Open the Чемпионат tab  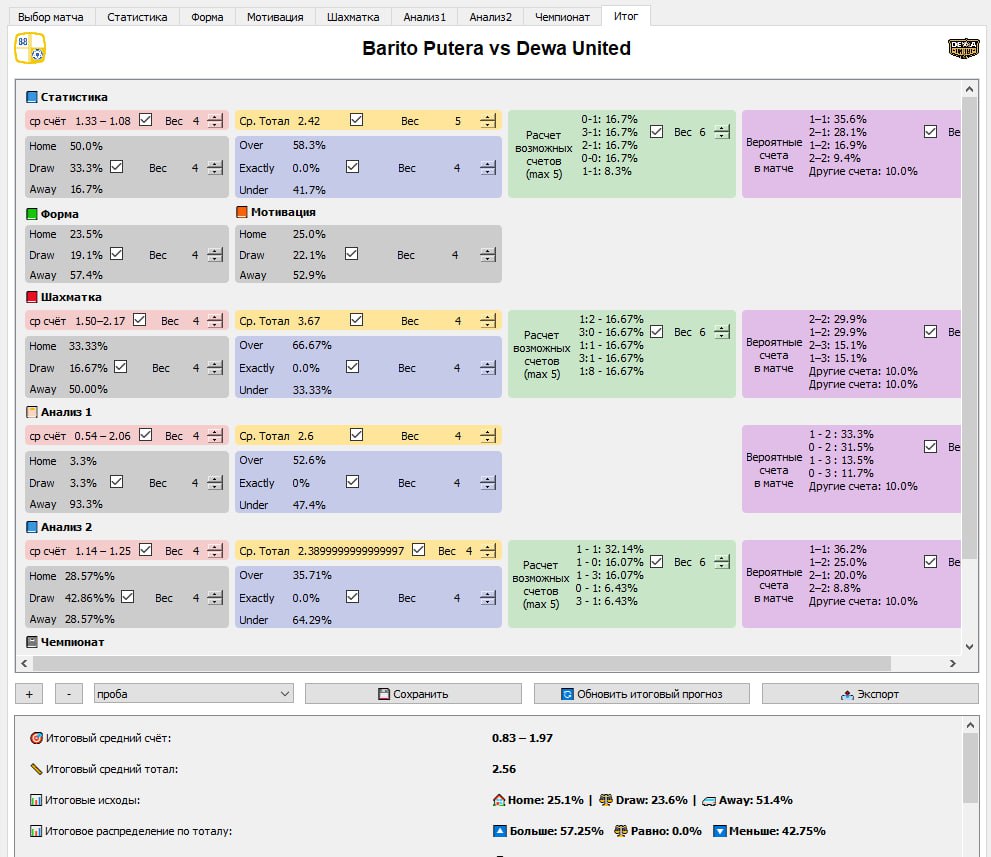(x=562, y=17)
